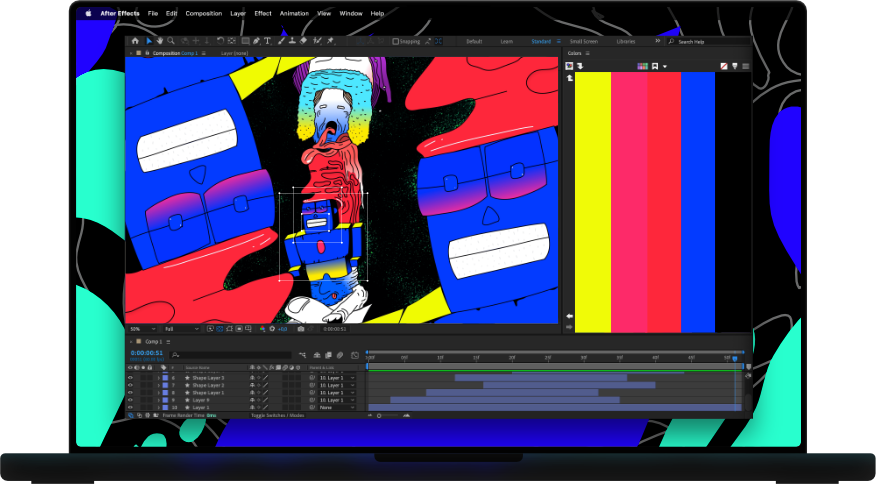Viewport: 876px width, 484px height.
Task: Click the color grid swatches icon
Action: click(x=642, y=66)
